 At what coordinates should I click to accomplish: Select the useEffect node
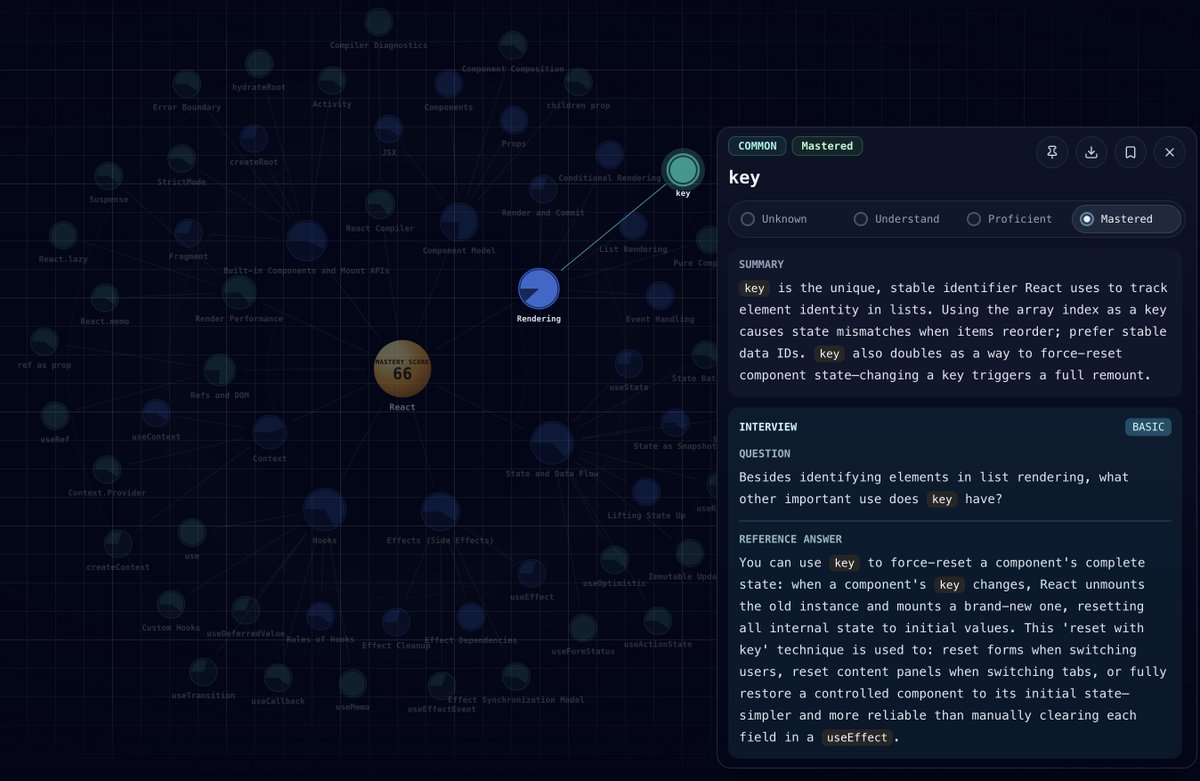[x=532, y=573]
